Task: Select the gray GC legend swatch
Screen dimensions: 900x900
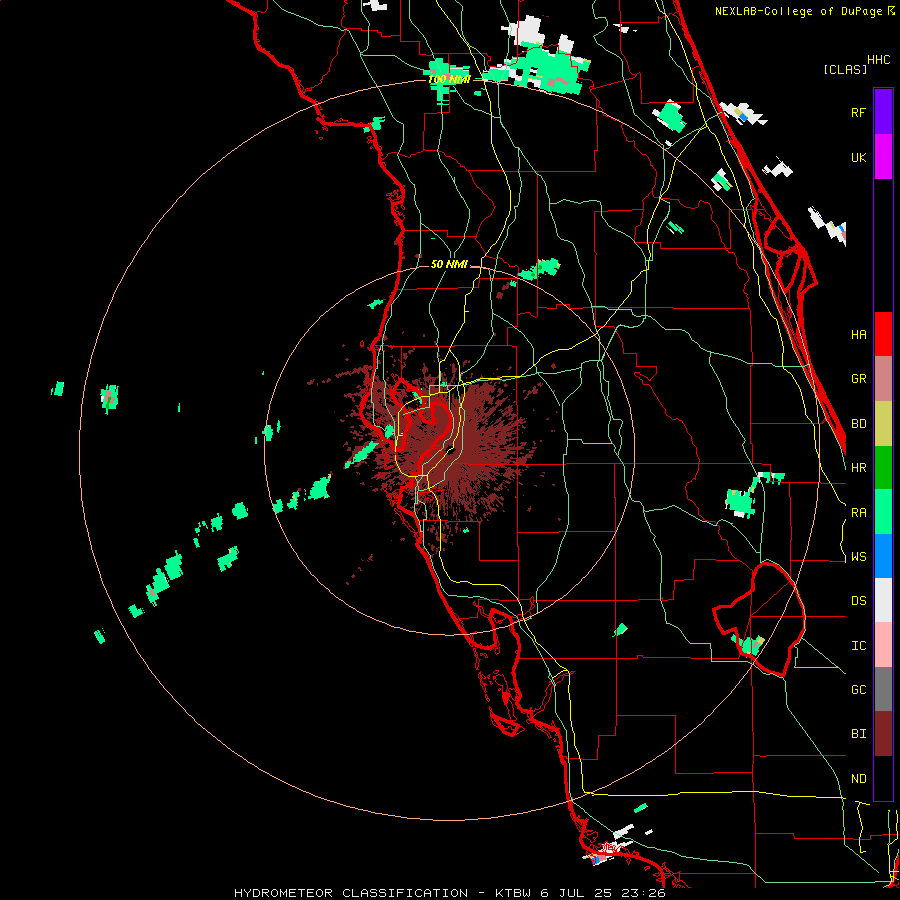Action: pyautogui.click(x=883, y=689)
